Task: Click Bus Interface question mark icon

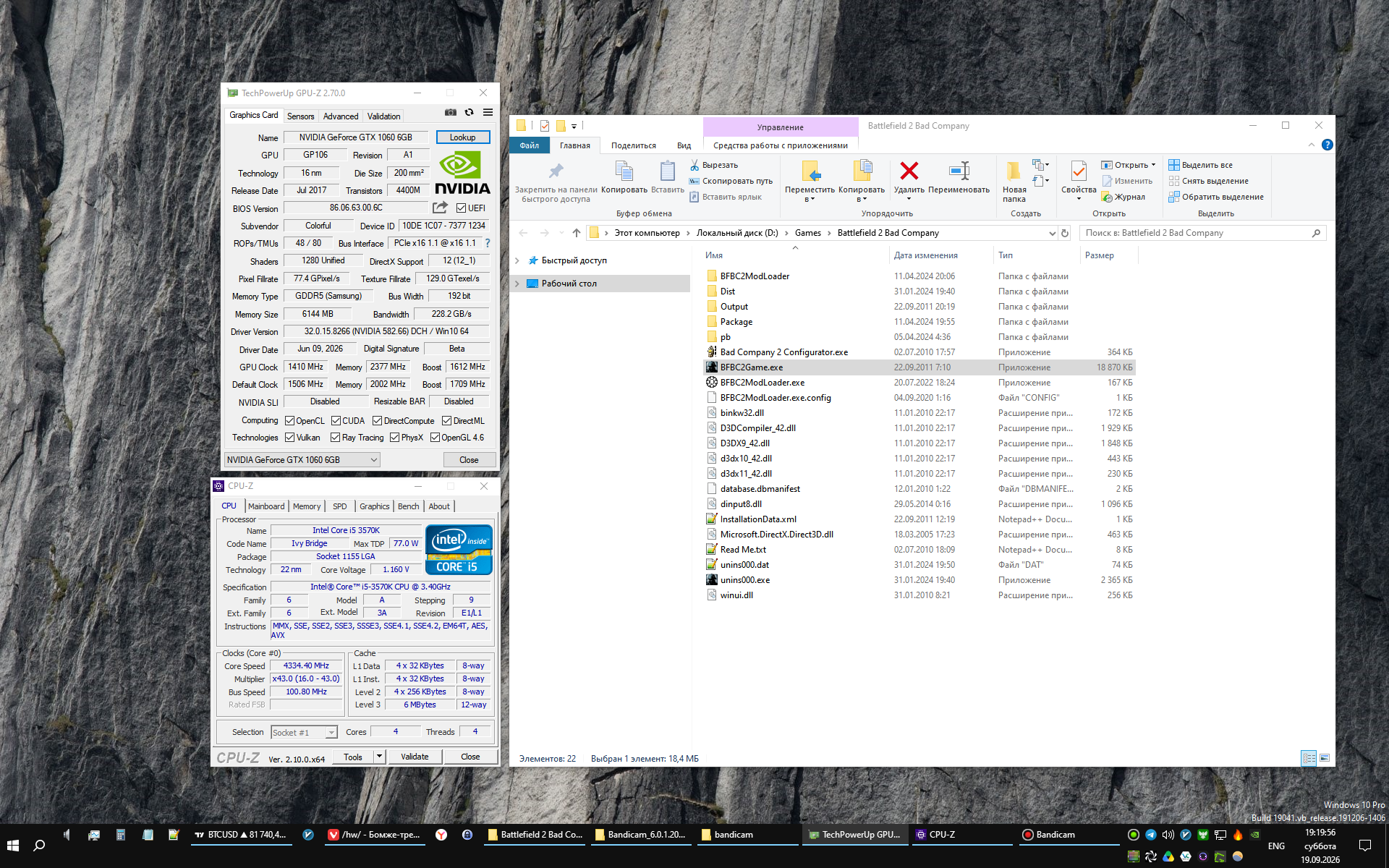Action: click(x=488, y=243)
